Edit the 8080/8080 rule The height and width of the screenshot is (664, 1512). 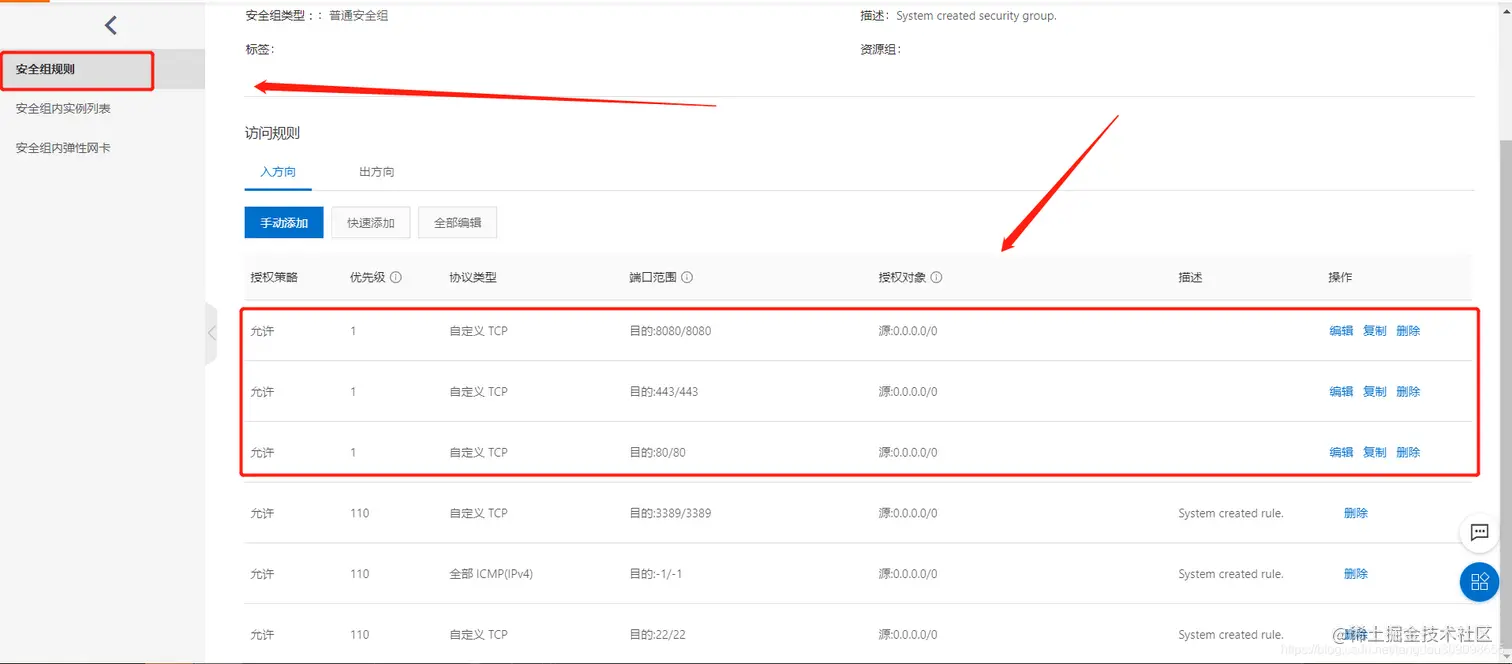1341,331
